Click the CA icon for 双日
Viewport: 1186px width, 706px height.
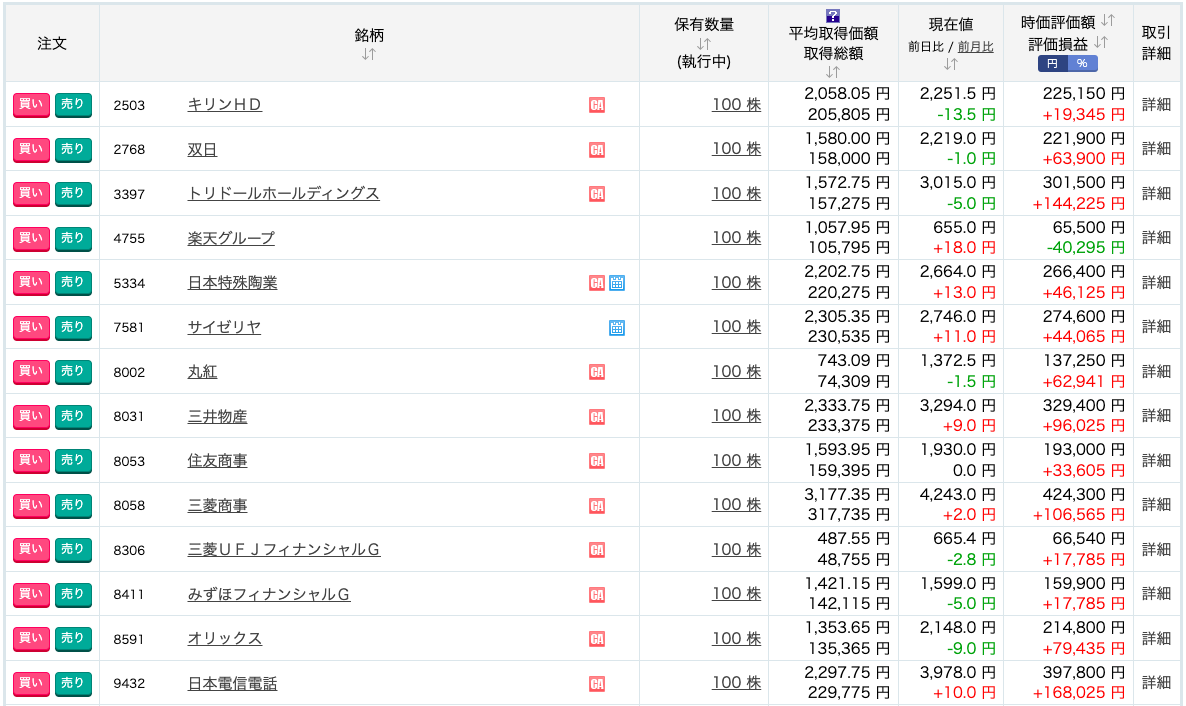(x=597, y=150)
